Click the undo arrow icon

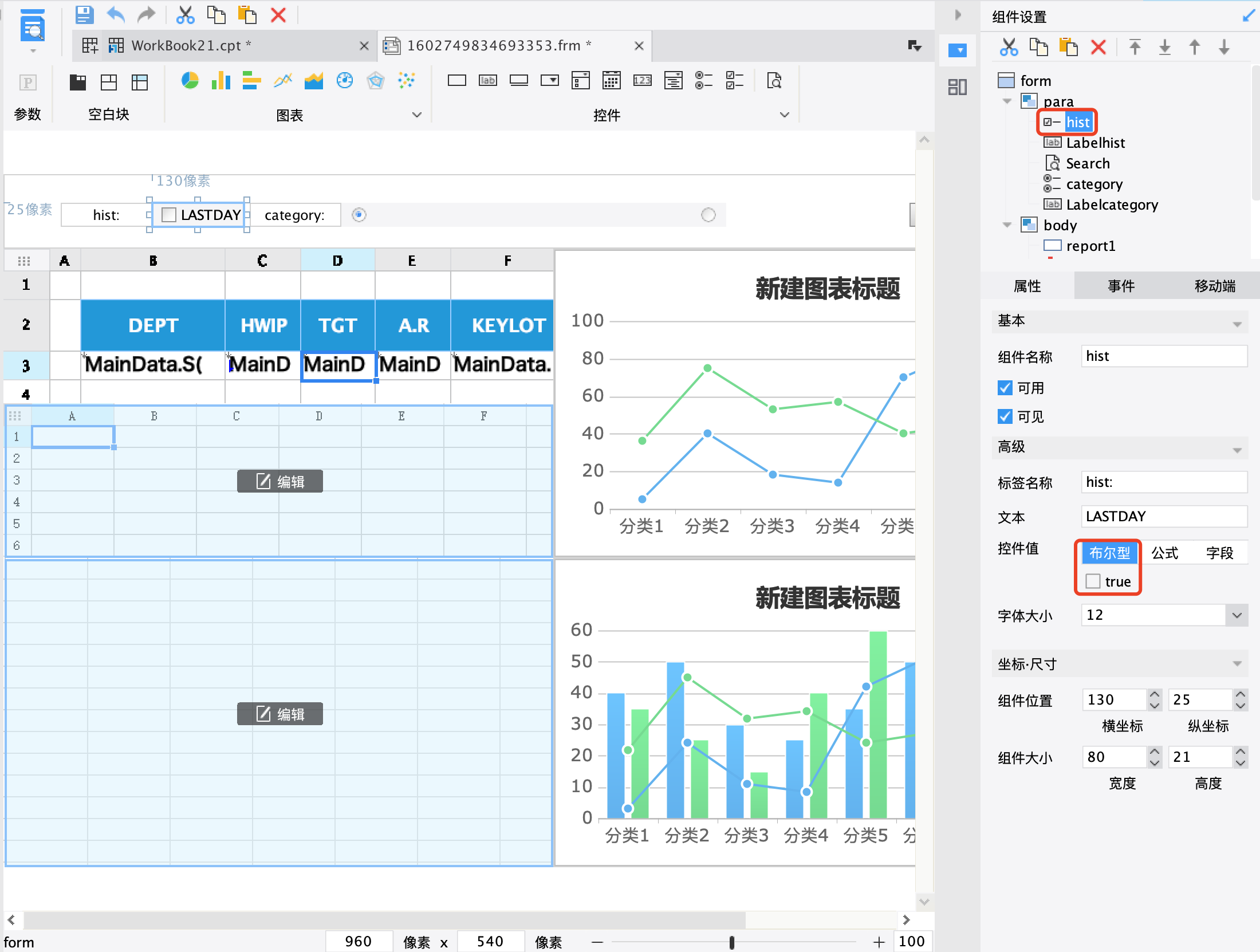[116, 14]
